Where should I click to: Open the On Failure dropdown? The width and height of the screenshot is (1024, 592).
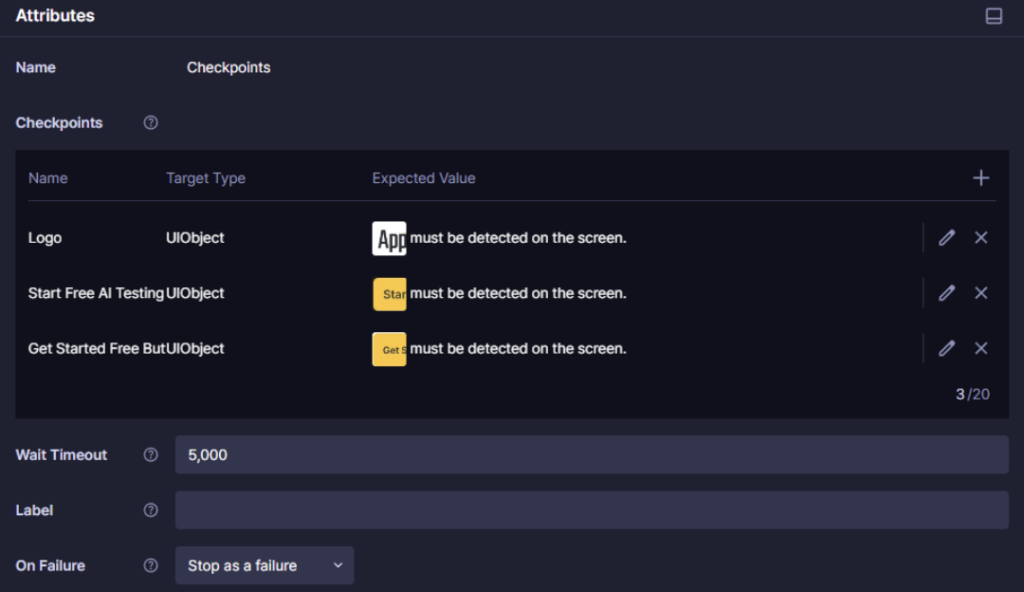click(x=264, y=565)
